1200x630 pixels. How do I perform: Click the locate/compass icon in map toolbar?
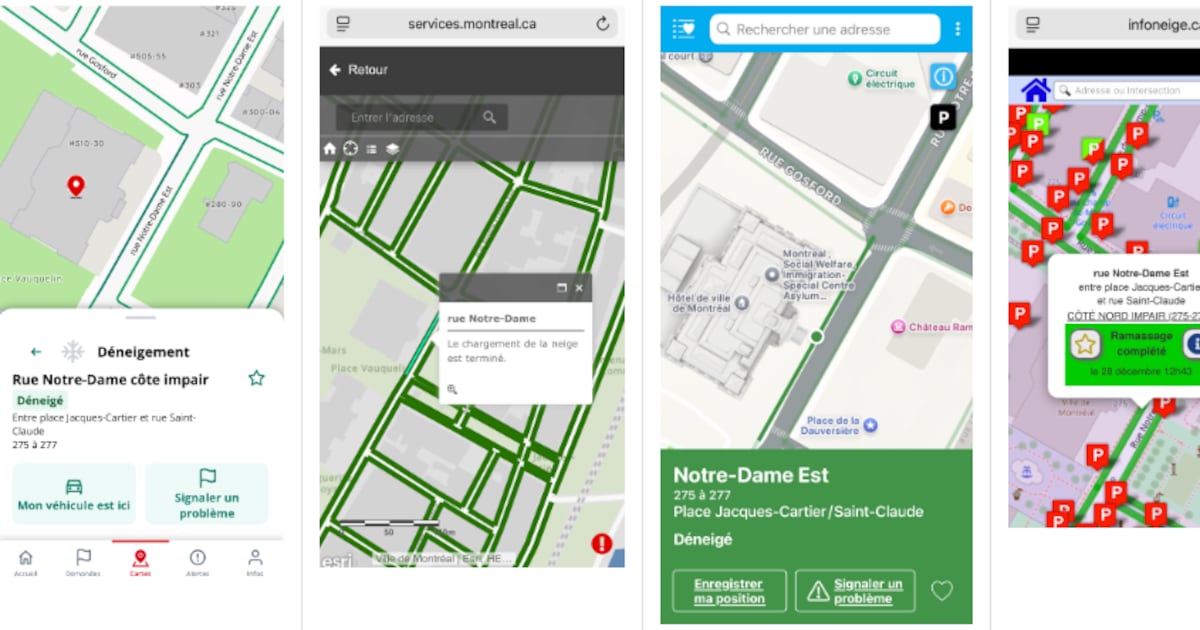pyautogui.click(x=350, y=149)
